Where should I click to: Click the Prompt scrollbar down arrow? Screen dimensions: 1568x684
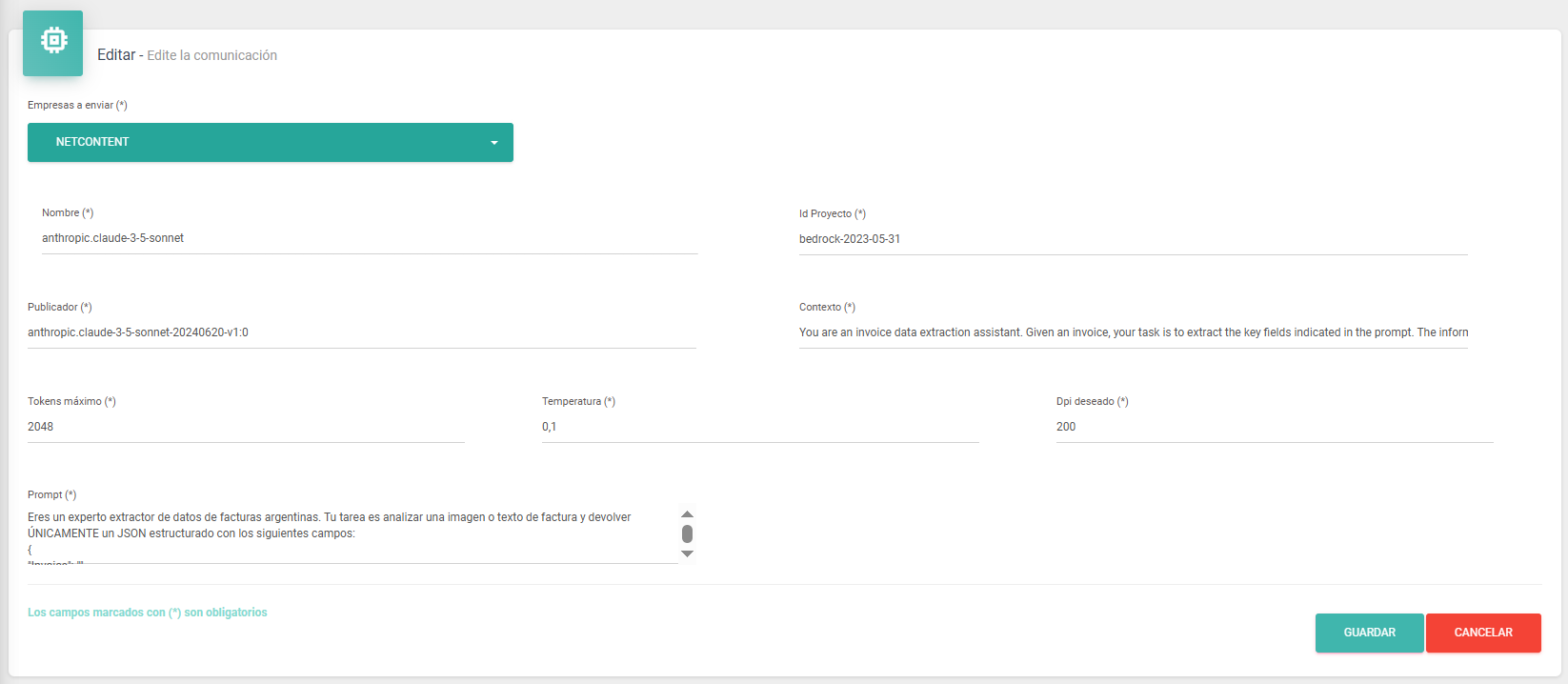pos(687,553)
